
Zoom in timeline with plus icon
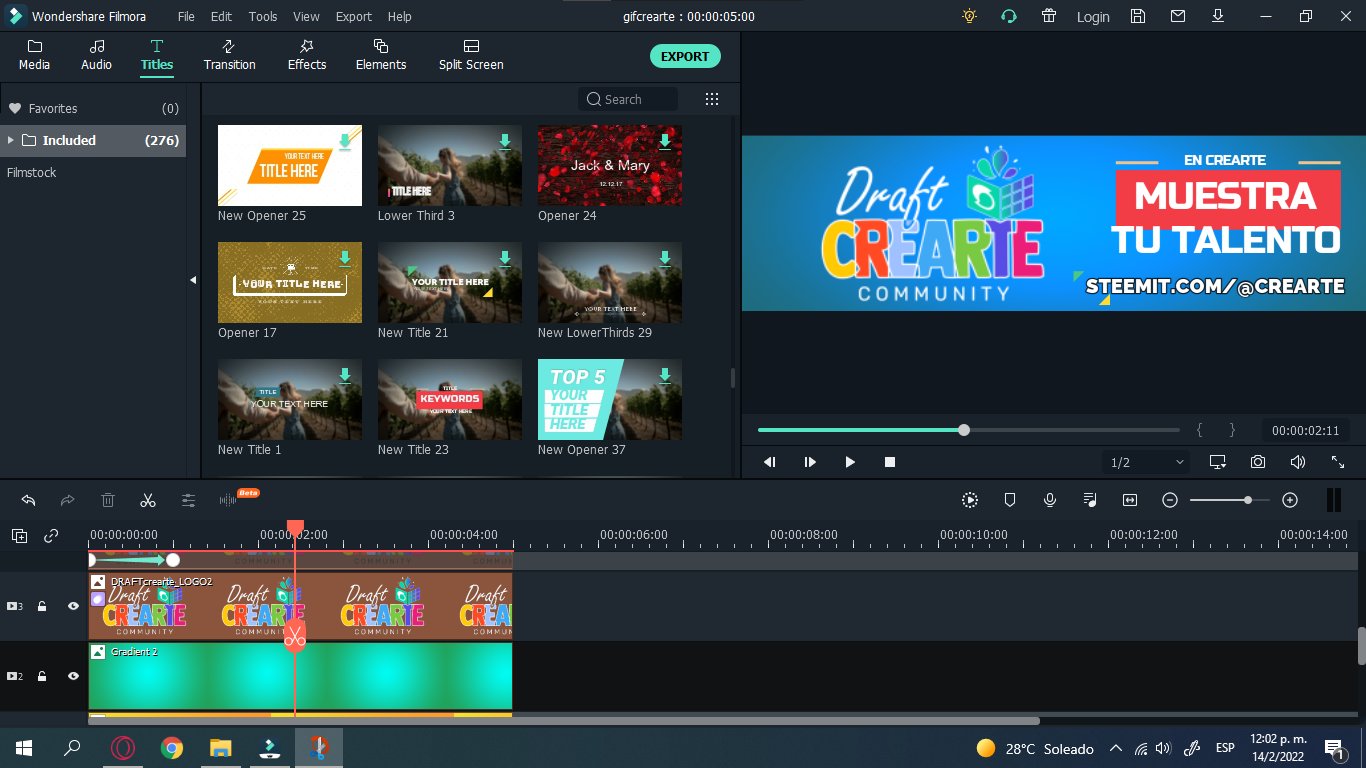click(1290, 500)
